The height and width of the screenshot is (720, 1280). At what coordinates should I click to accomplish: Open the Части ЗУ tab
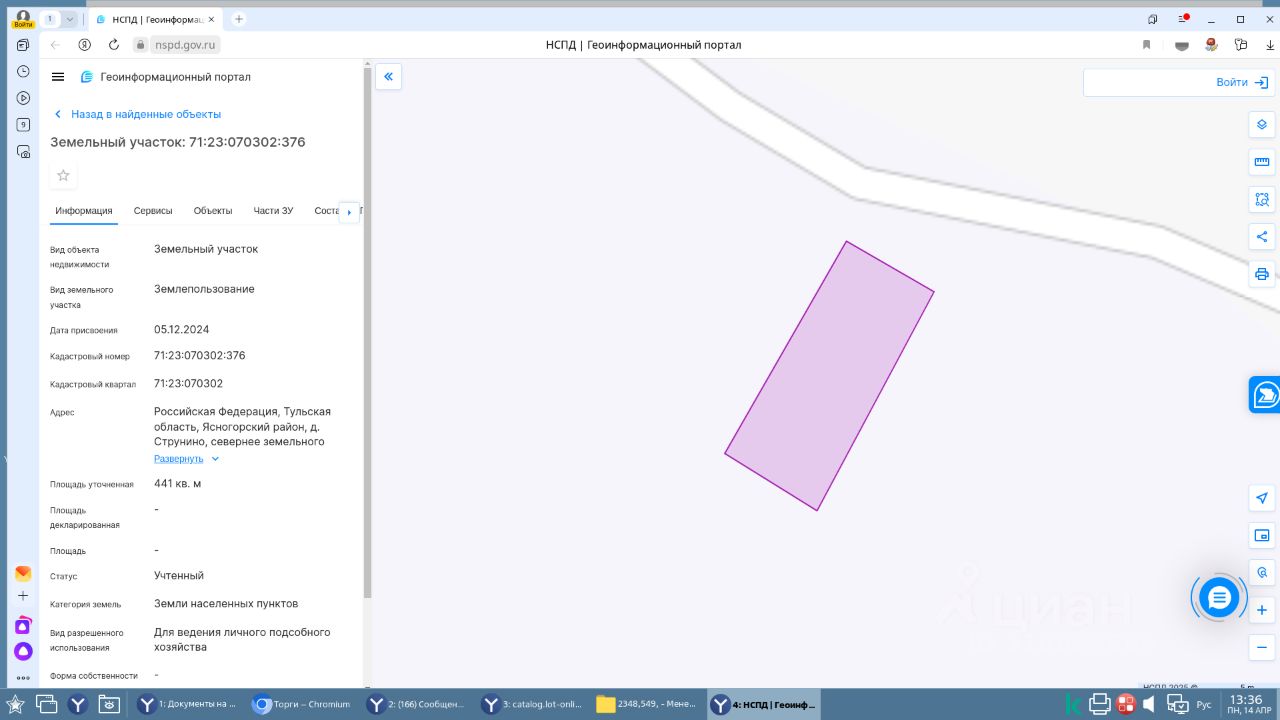(273, 211)
